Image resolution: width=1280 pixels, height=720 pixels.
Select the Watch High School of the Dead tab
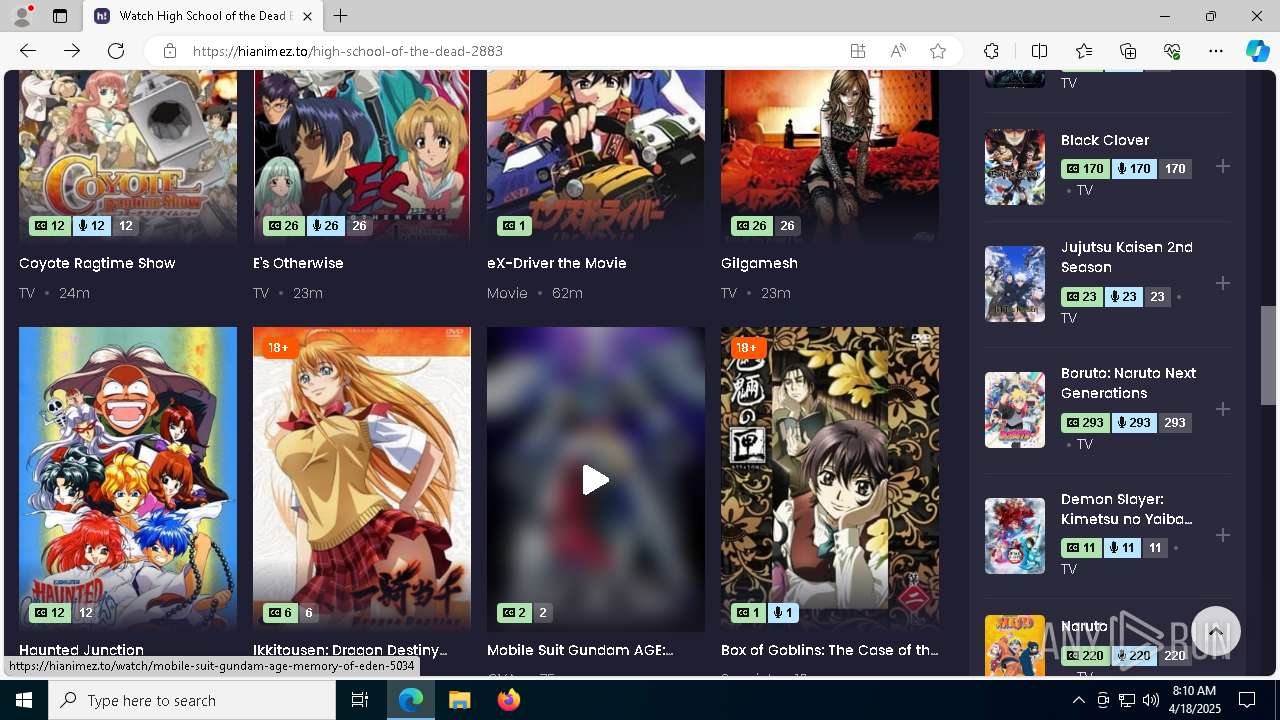coord(203,16)
